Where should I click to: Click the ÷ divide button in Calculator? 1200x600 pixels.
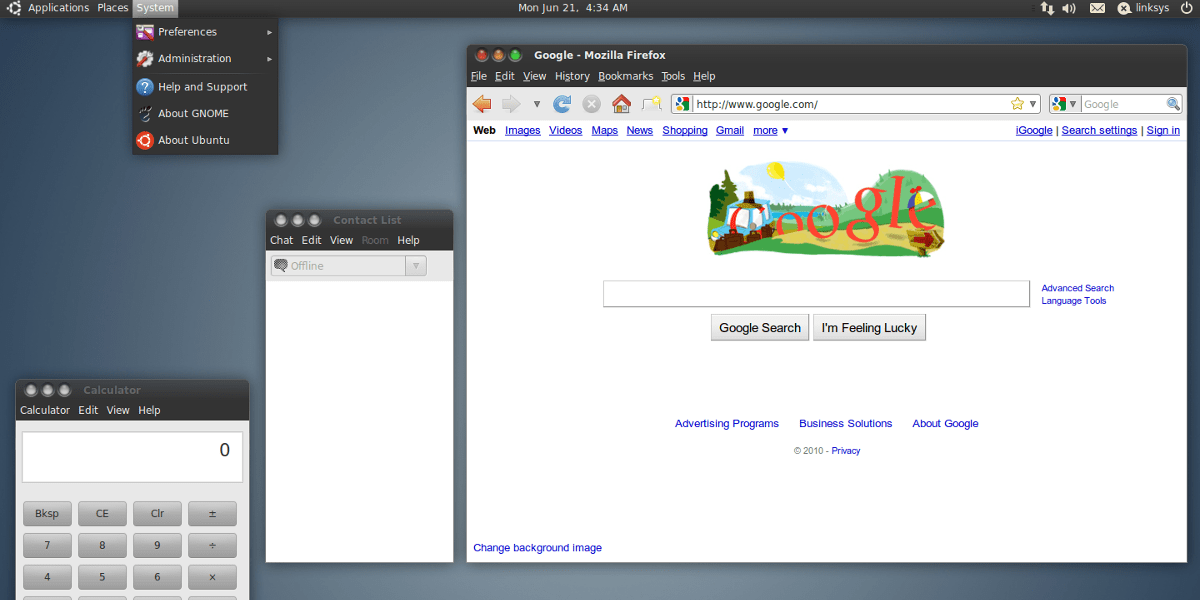click(x=212, y=546)
